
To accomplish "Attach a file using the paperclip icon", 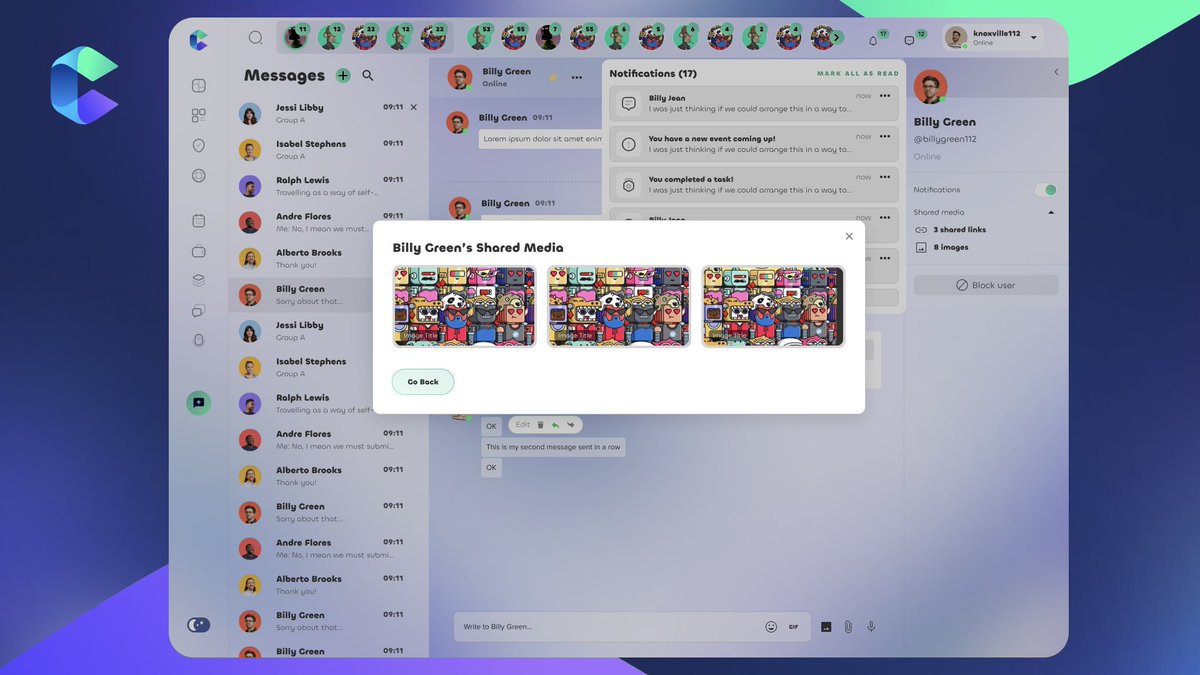I will [x=847, y=627].
